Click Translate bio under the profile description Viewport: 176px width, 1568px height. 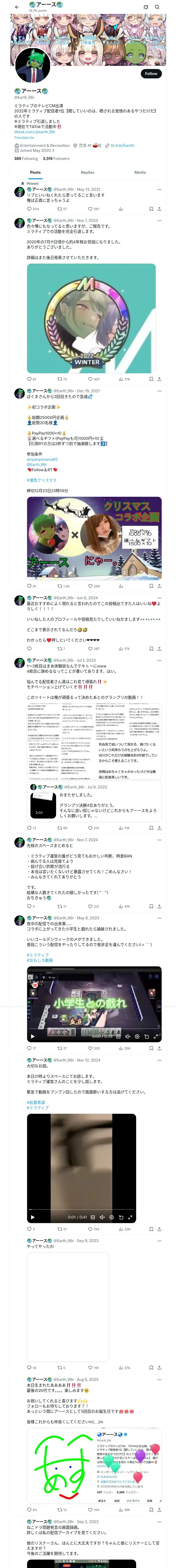[24, 137]
